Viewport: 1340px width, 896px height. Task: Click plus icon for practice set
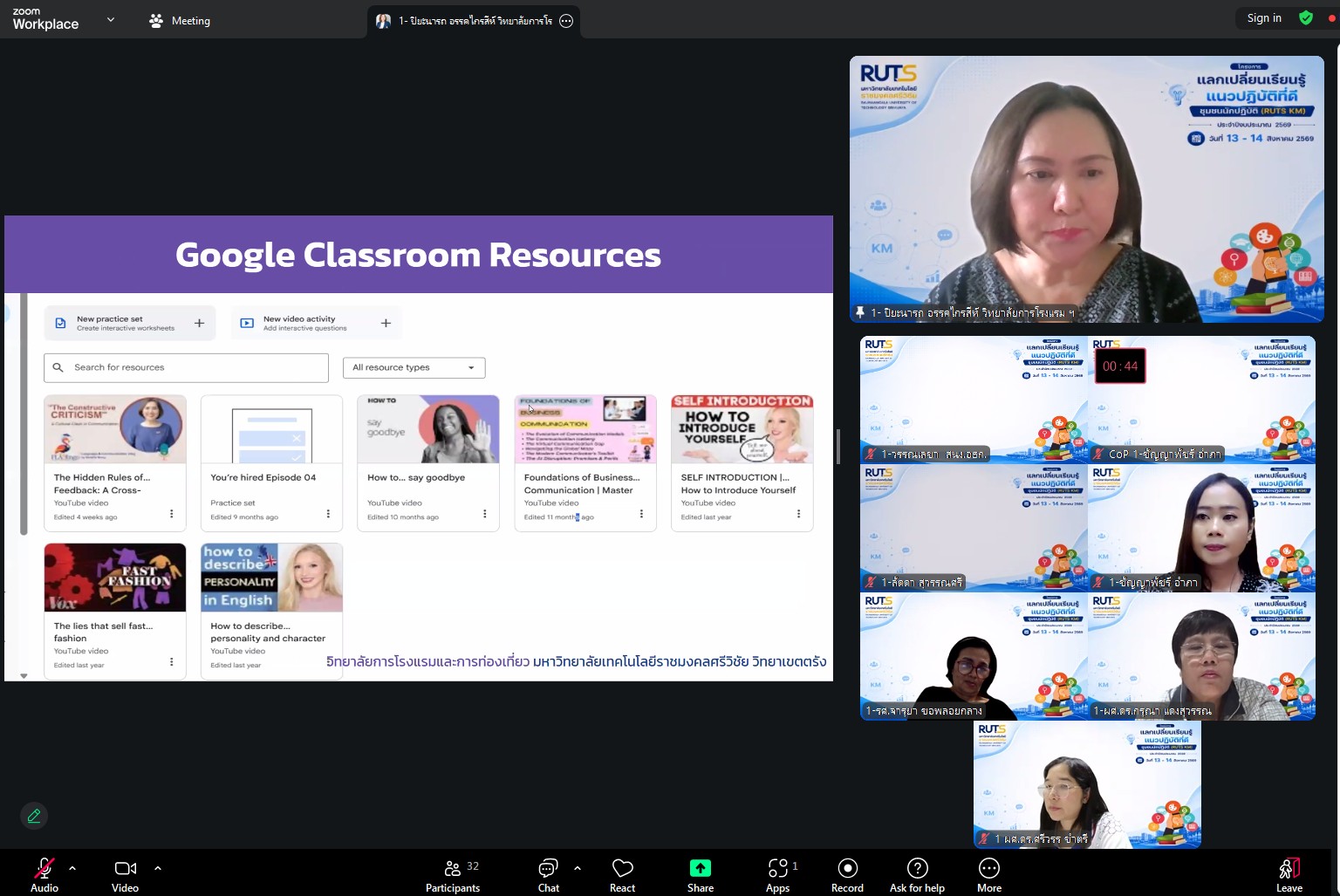pos(199,323)
